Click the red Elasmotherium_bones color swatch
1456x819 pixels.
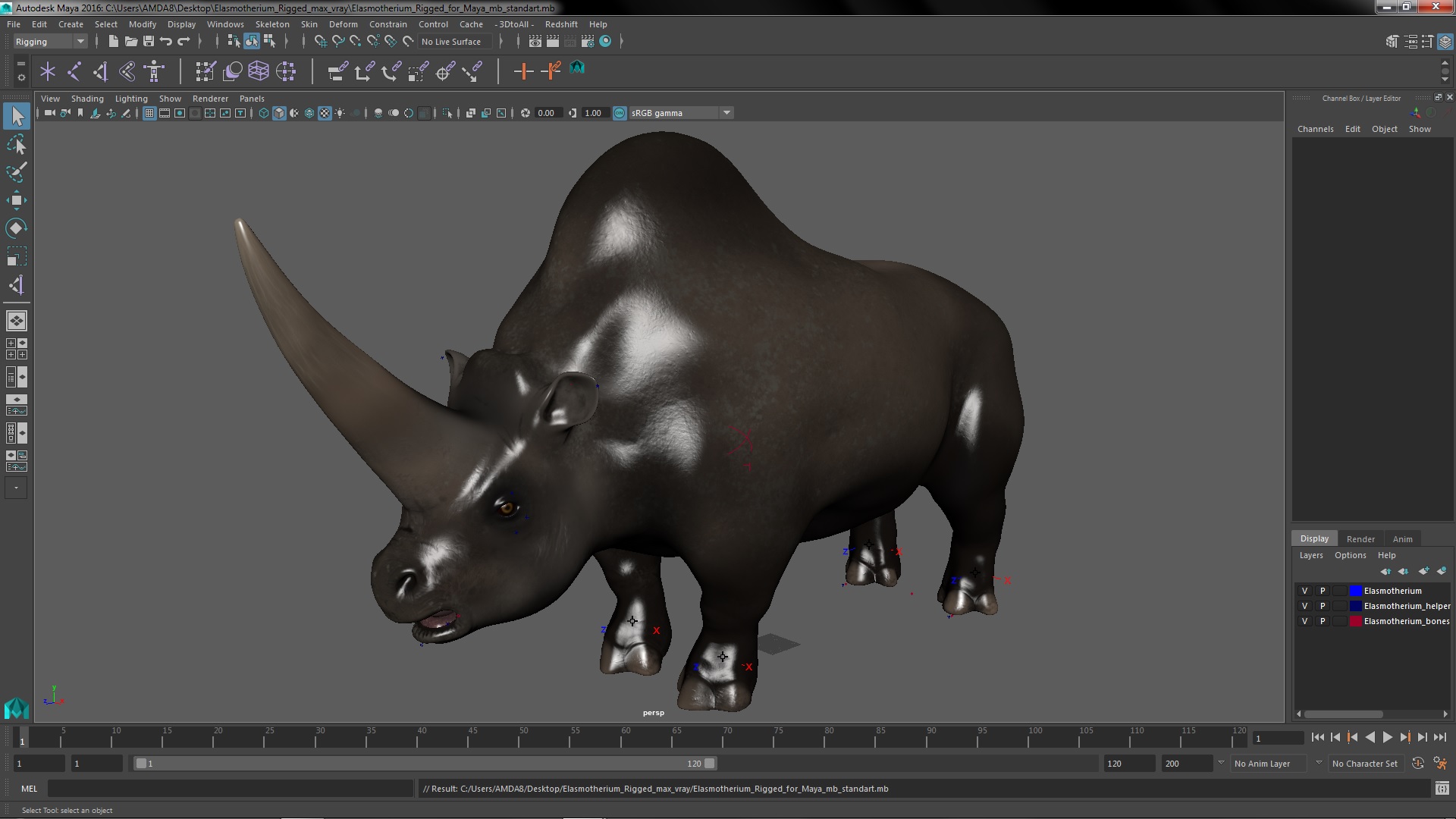click(1355, 621)
